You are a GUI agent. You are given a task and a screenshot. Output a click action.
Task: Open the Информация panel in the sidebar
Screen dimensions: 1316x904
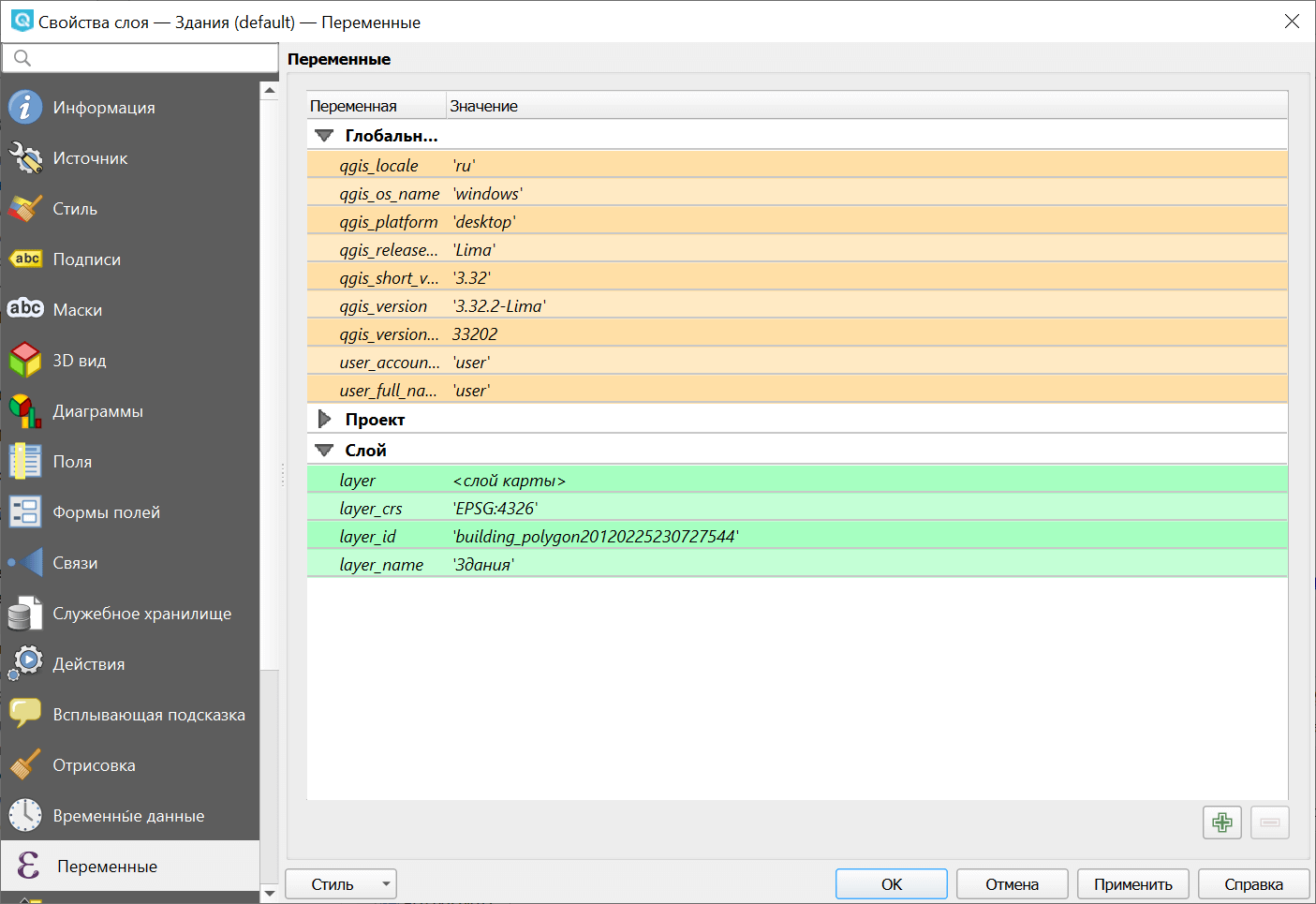[24, 107]
